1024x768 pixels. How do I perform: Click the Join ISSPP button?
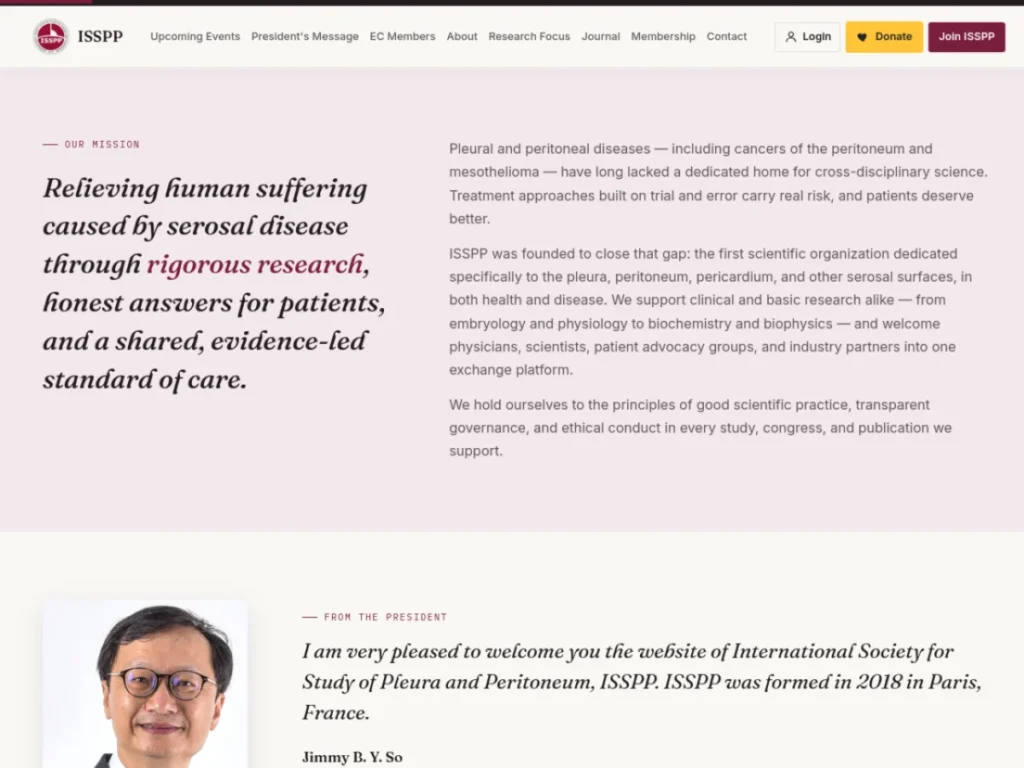click(x=967, y=37)
